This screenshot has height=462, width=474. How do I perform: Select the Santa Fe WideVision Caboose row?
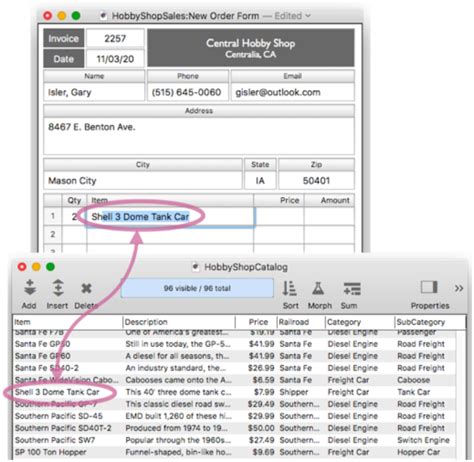[235, 380]
